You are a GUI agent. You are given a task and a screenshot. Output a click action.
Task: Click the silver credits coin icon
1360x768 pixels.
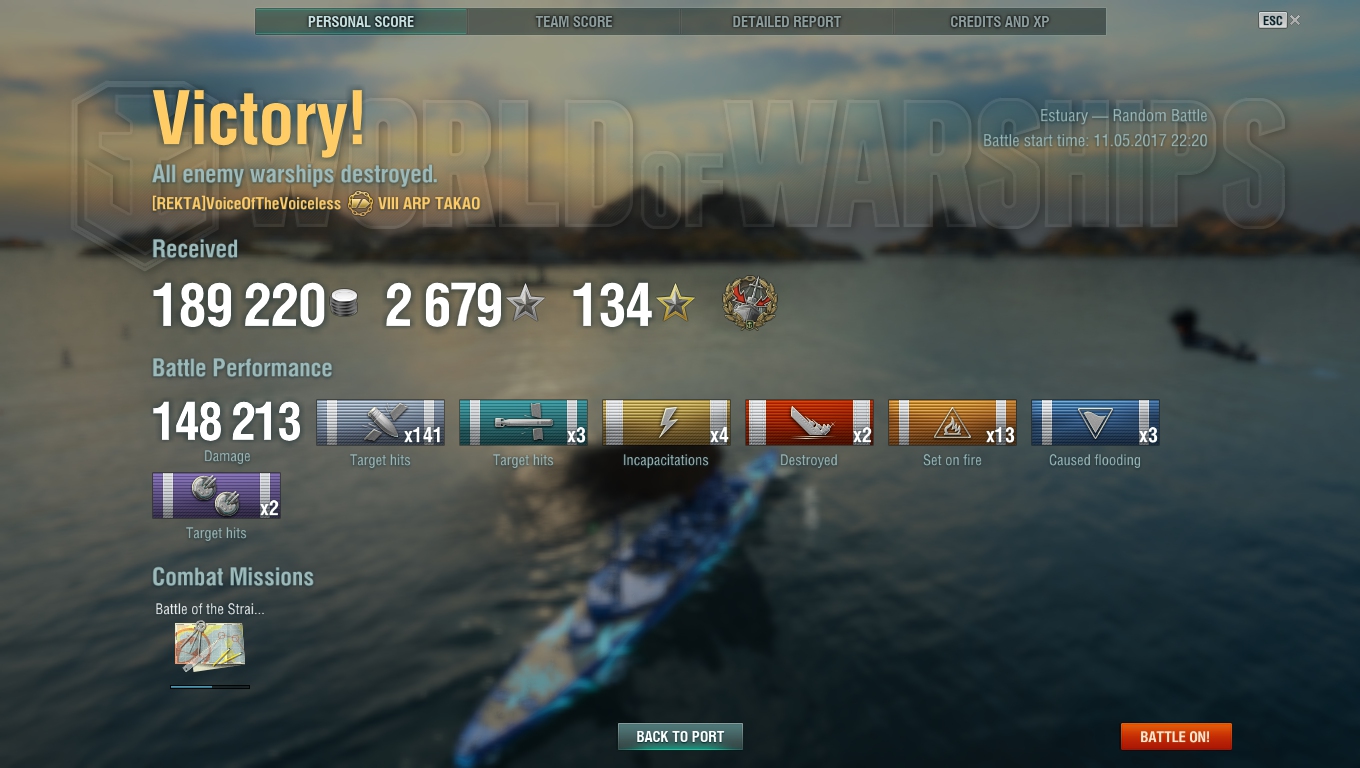pos(343,305)
